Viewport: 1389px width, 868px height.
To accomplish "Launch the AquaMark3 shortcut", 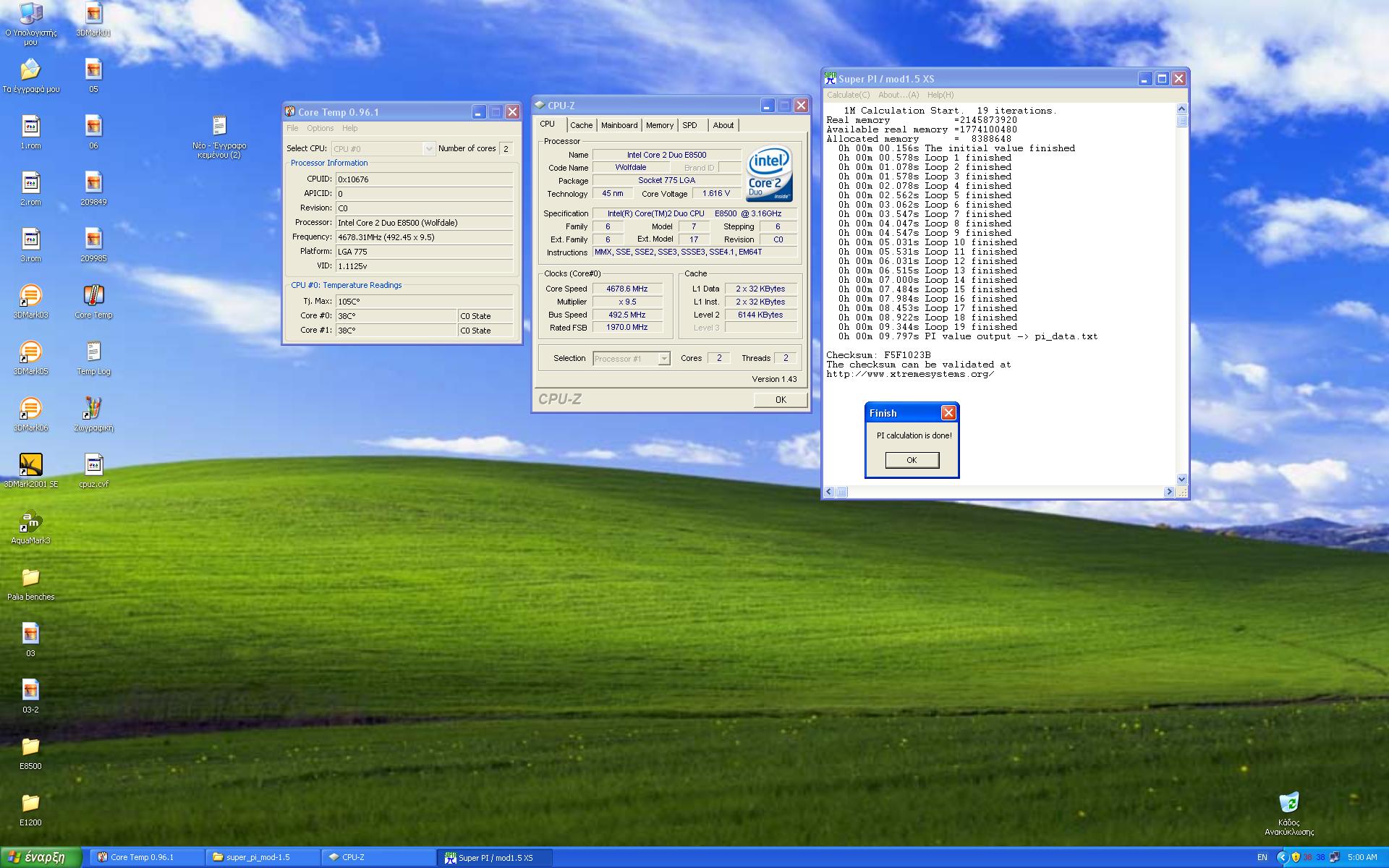I will pyautogui.click(x=30, y=527).
